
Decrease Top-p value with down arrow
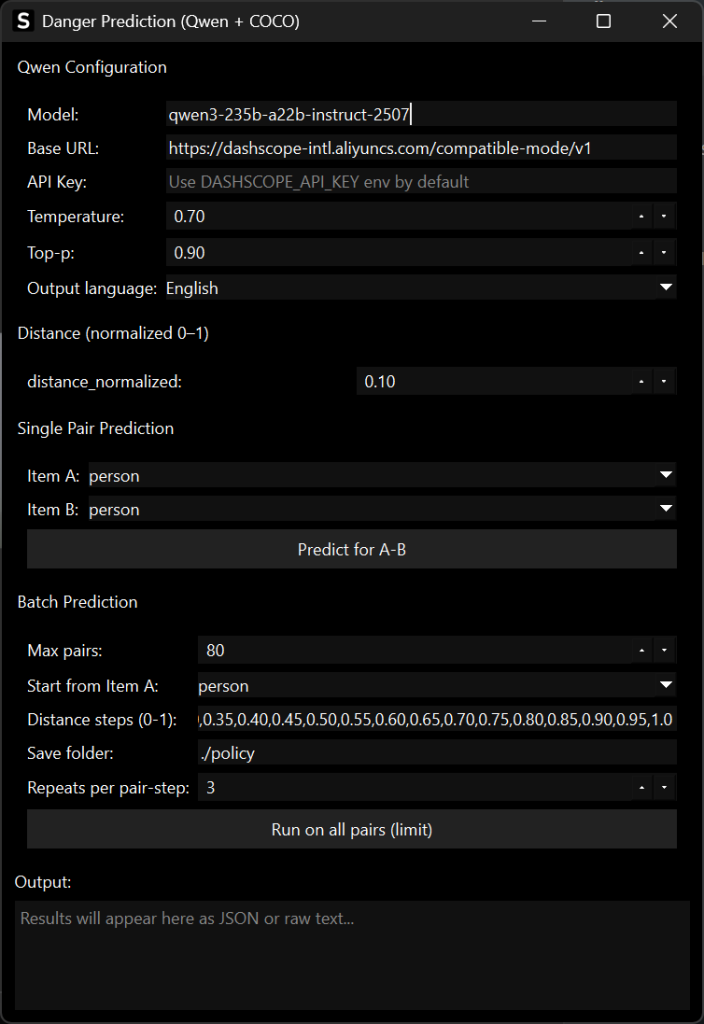coord(664,253)
